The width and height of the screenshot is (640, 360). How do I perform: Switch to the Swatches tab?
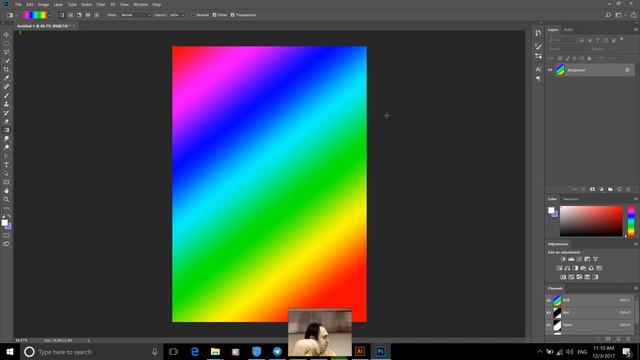[571, 199]
